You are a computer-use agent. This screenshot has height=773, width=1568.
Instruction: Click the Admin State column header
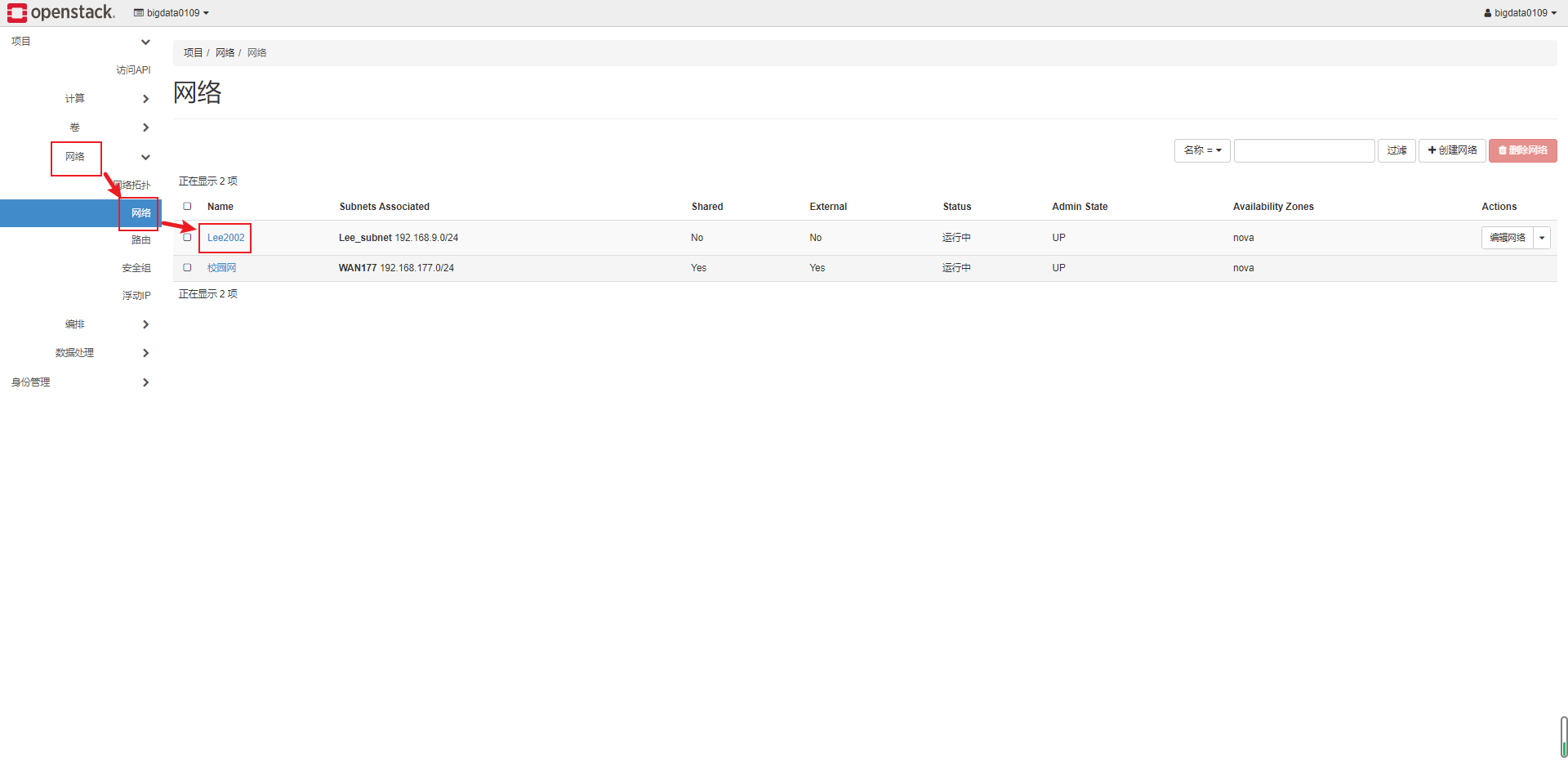pyautogui.click(x=1080, y=207)
